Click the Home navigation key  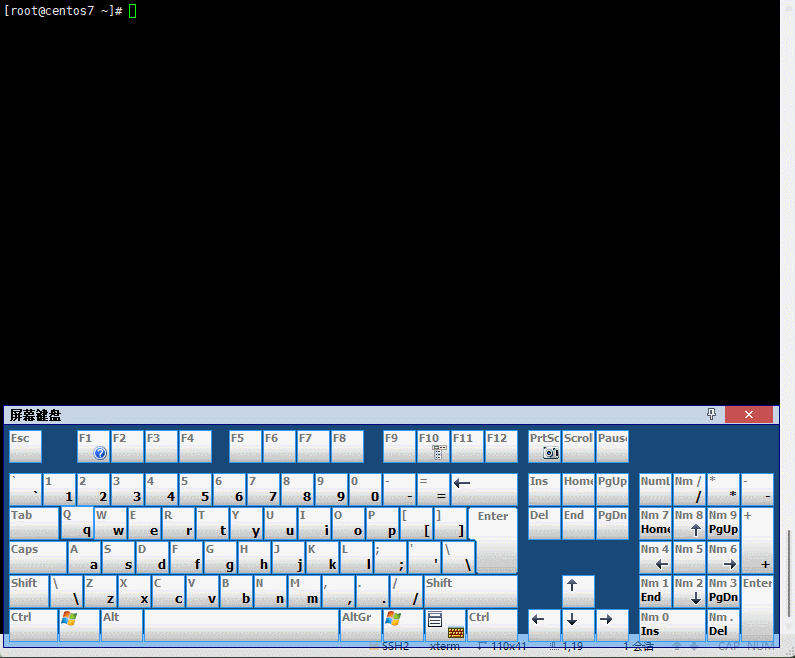pyautogui.click(x=578, y=489)
